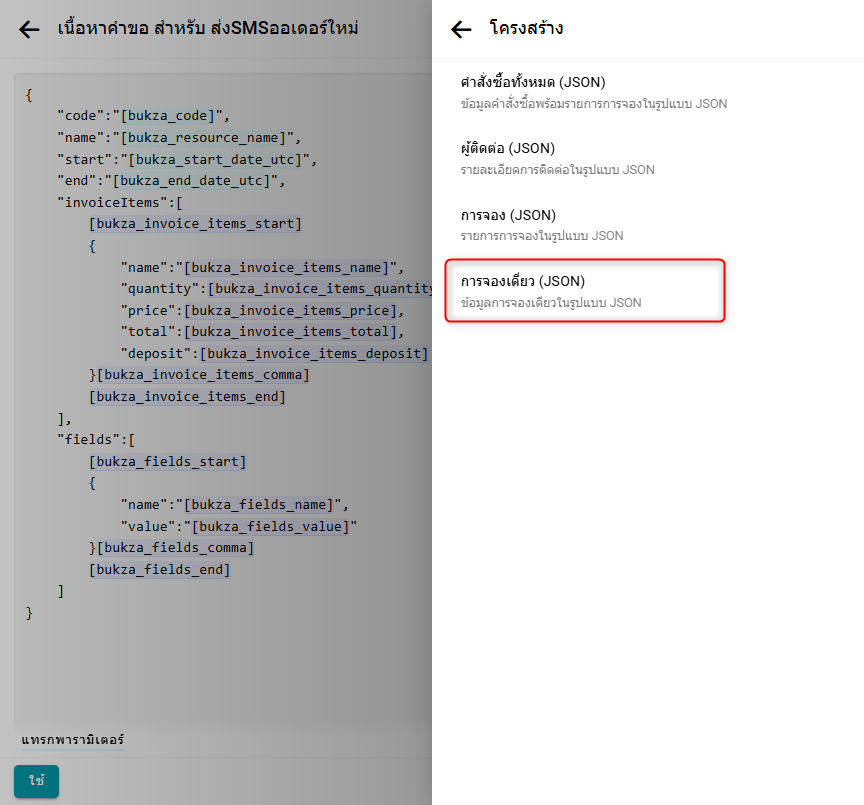The image size is (864, 805).
Task: Pick การจอง (JSON) from the list
Action: click(x=508, y=215)
